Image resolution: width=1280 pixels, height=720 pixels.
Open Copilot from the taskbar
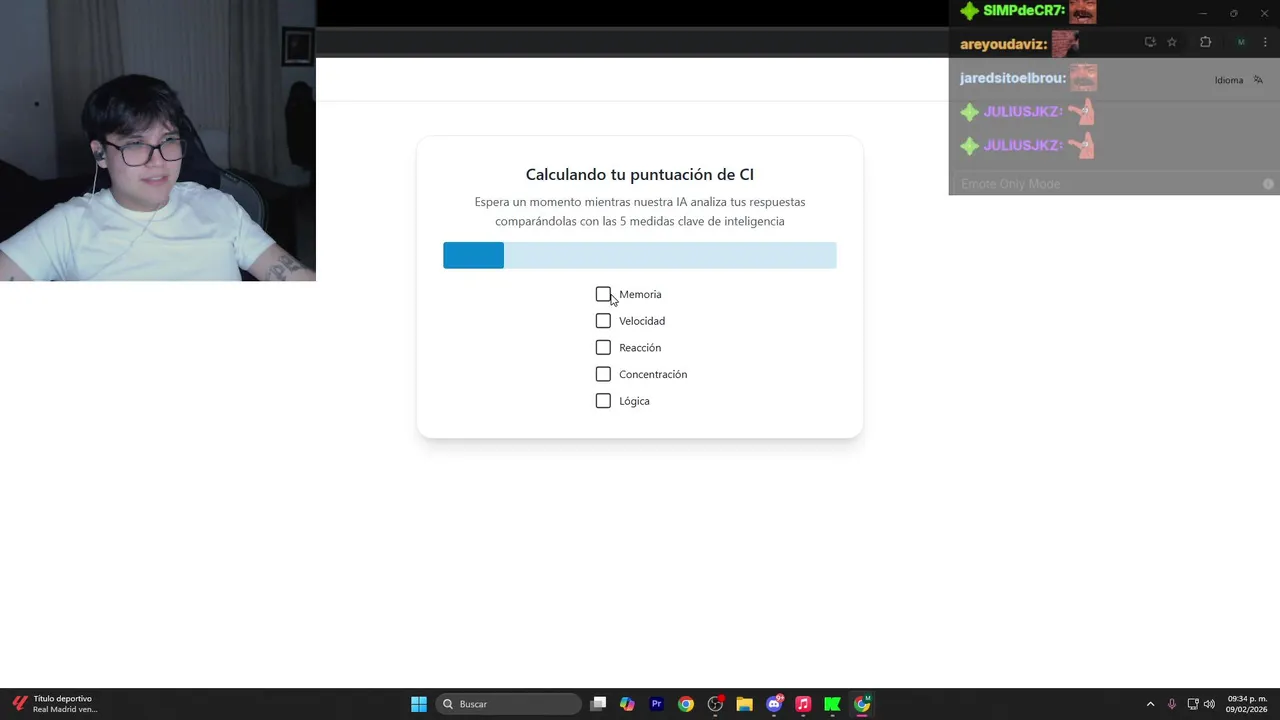coord(627,704)
